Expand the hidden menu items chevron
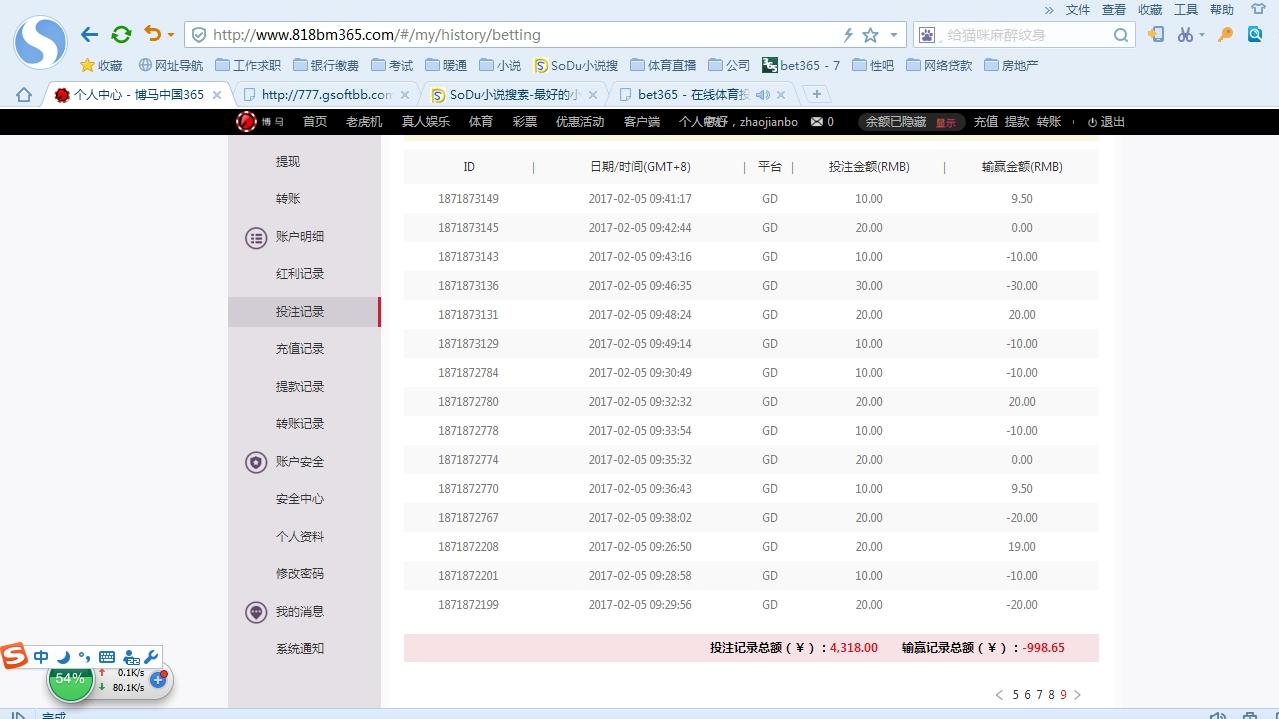This screenshot has width=1279, height=719. (x=1049, y=10)
